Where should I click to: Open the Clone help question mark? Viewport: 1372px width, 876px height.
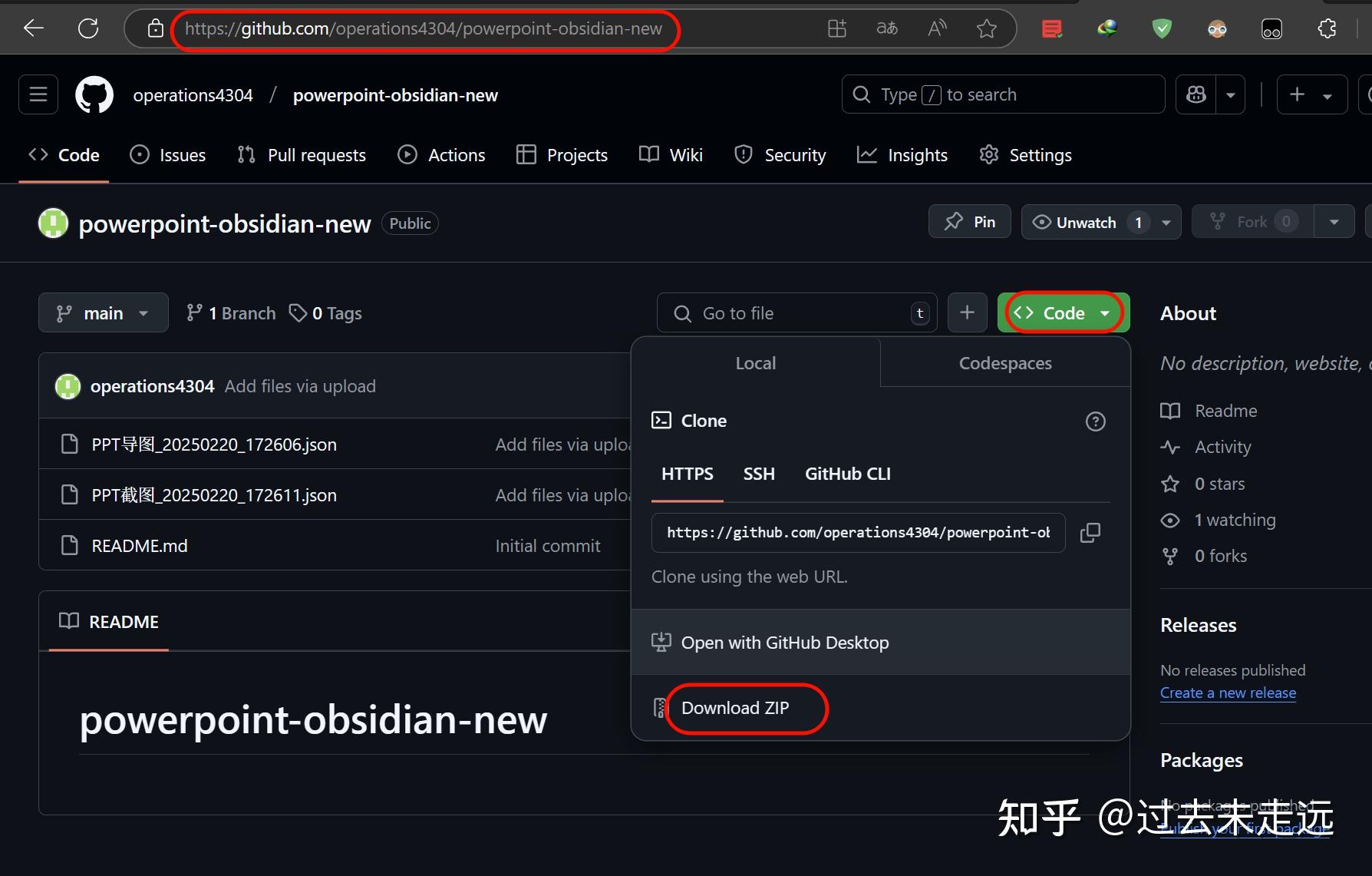(x=1095, y=421)
